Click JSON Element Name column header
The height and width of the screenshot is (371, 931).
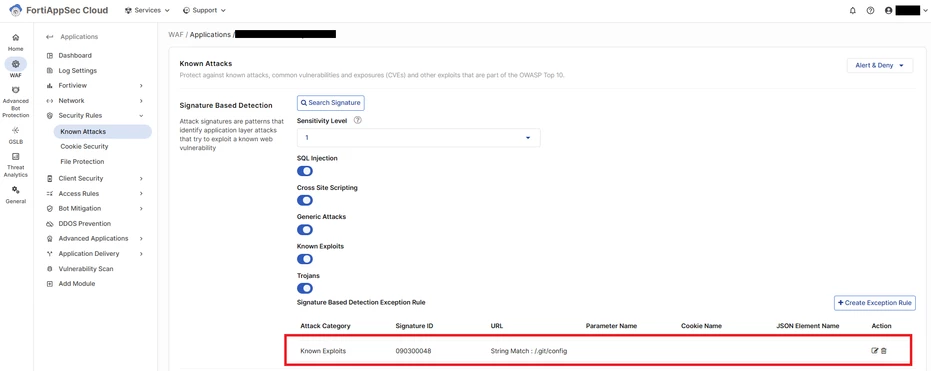(x=808, y=326)
